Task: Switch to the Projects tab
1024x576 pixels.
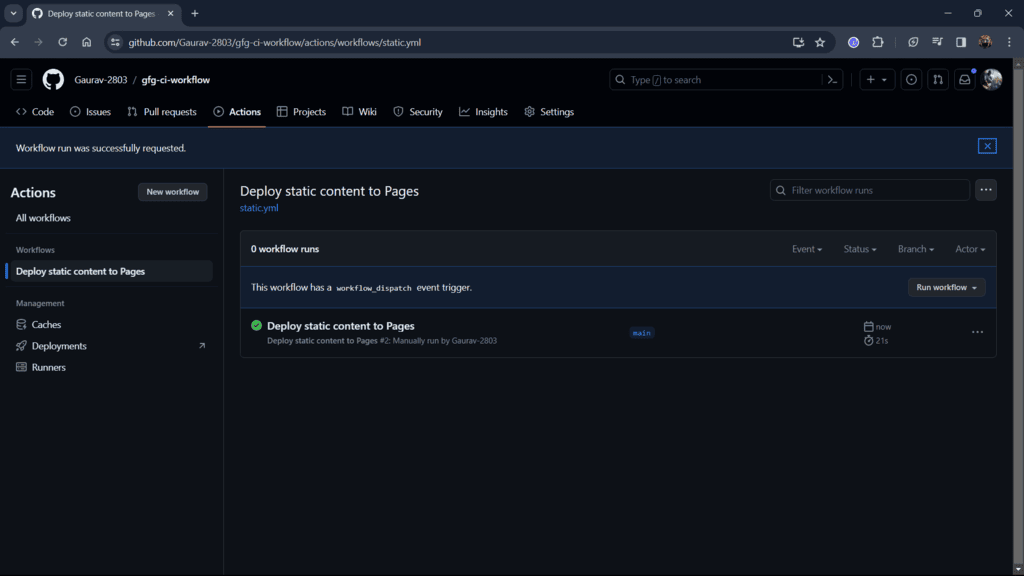Action: pos(301,112)
